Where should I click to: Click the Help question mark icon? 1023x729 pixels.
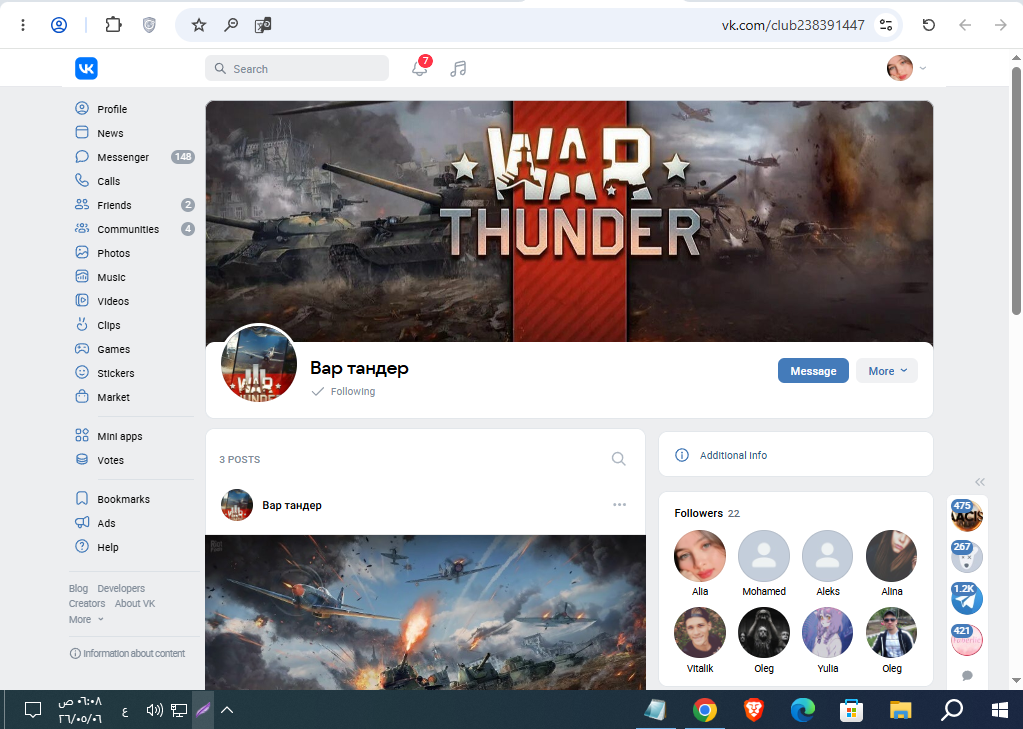tap(82, 546)
